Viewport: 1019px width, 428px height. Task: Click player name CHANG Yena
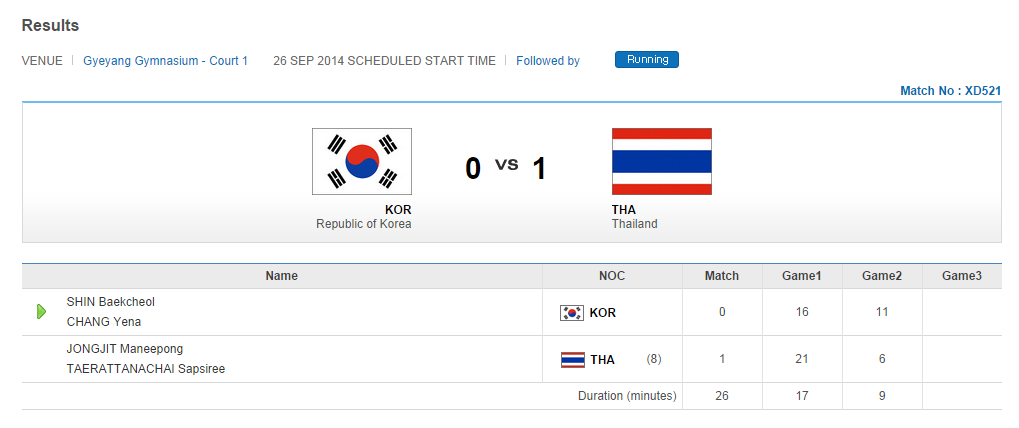(x=104, y=322)
